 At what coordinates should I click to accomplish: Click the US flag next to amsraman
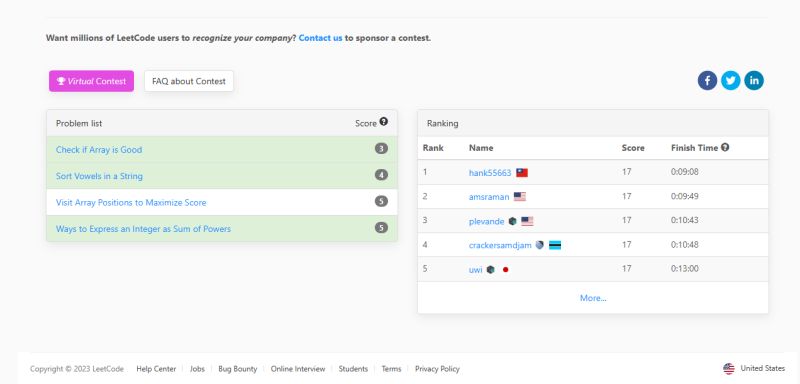(520, 197)
